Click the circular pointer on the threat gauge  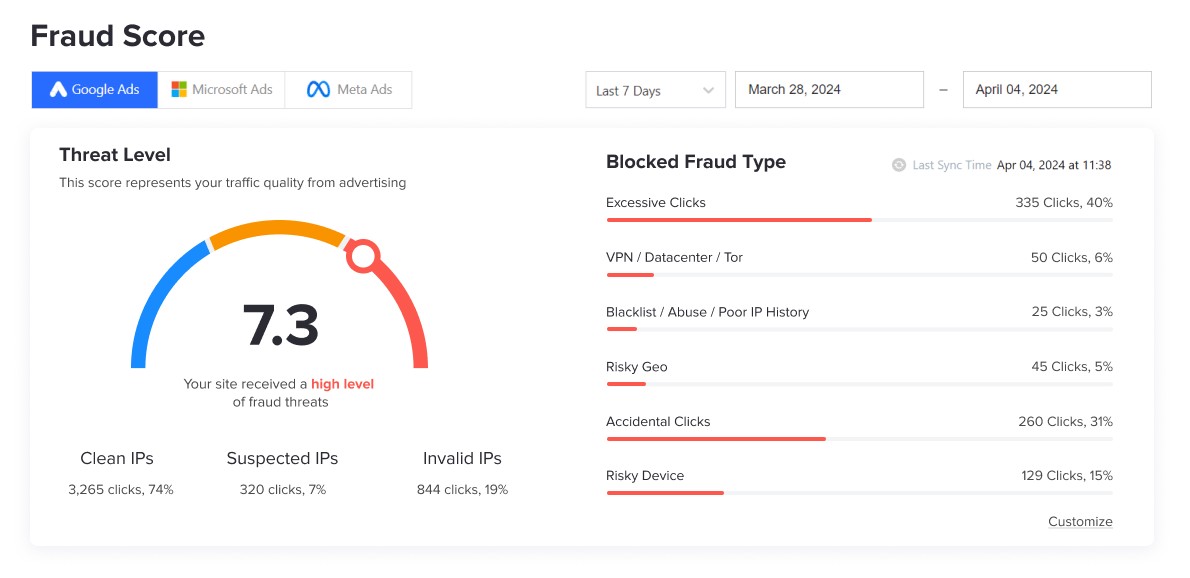(363, 258)
